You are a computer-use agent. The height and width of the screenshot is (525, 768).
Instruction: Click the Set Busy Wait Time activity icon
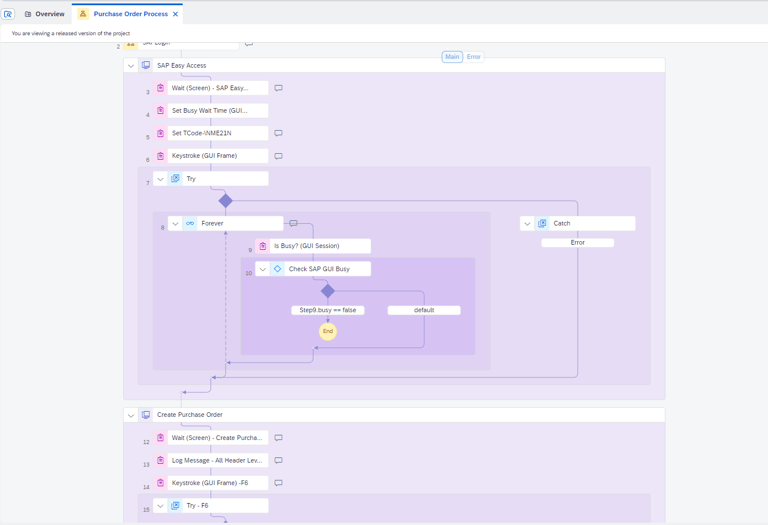[160, 111]
